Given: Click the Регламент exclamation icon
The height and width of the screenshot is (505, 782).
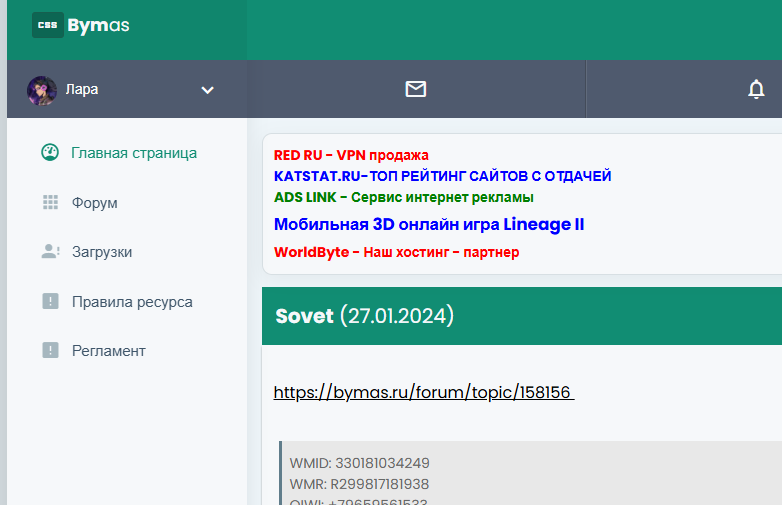Looking at the screenshot, I should (x=50, y=351).
